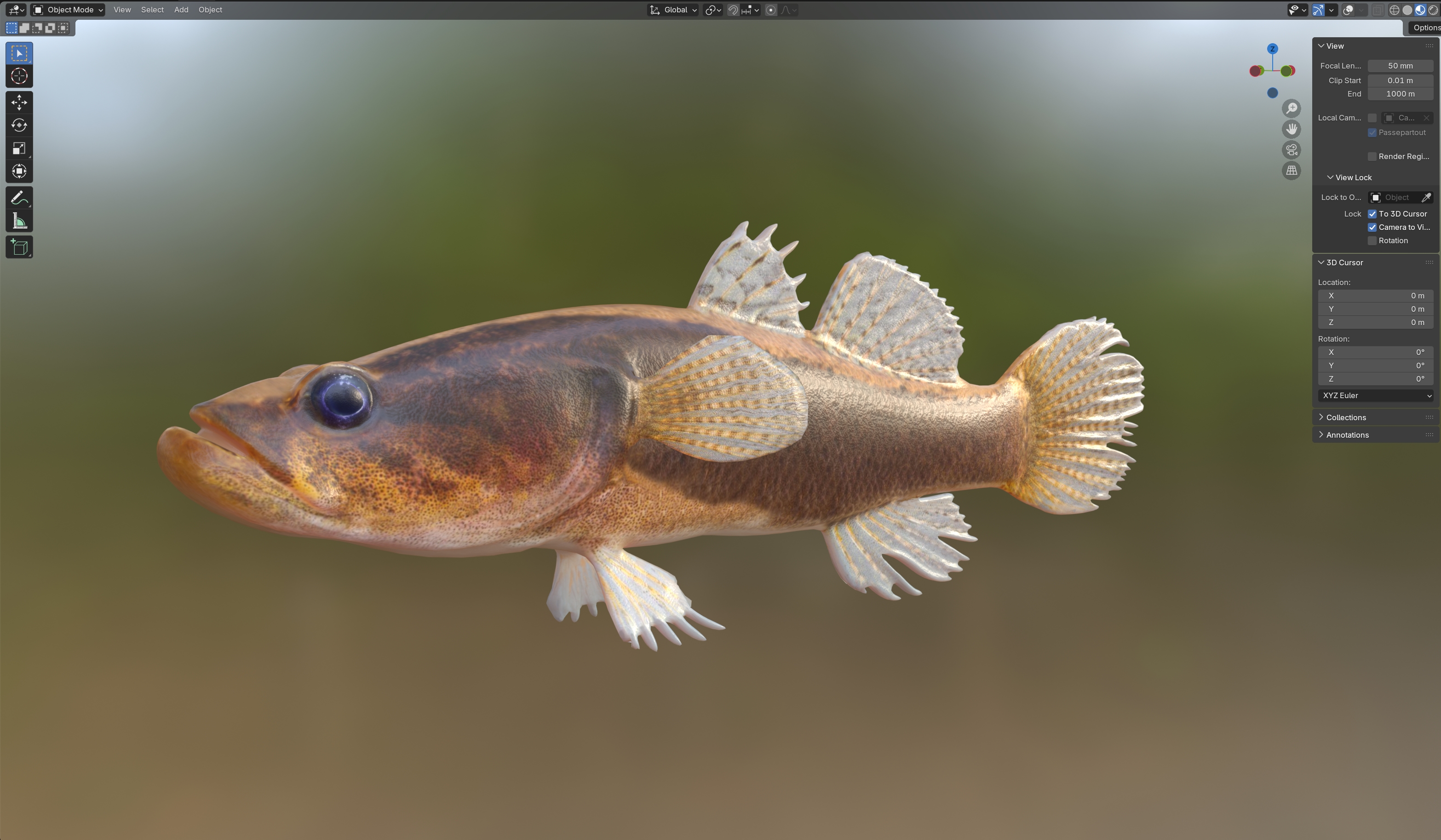Enable the Rotation lock checkbox
Image resolution: width=1441 pixels, height=840 pixels.
[x=1372, y=240]
